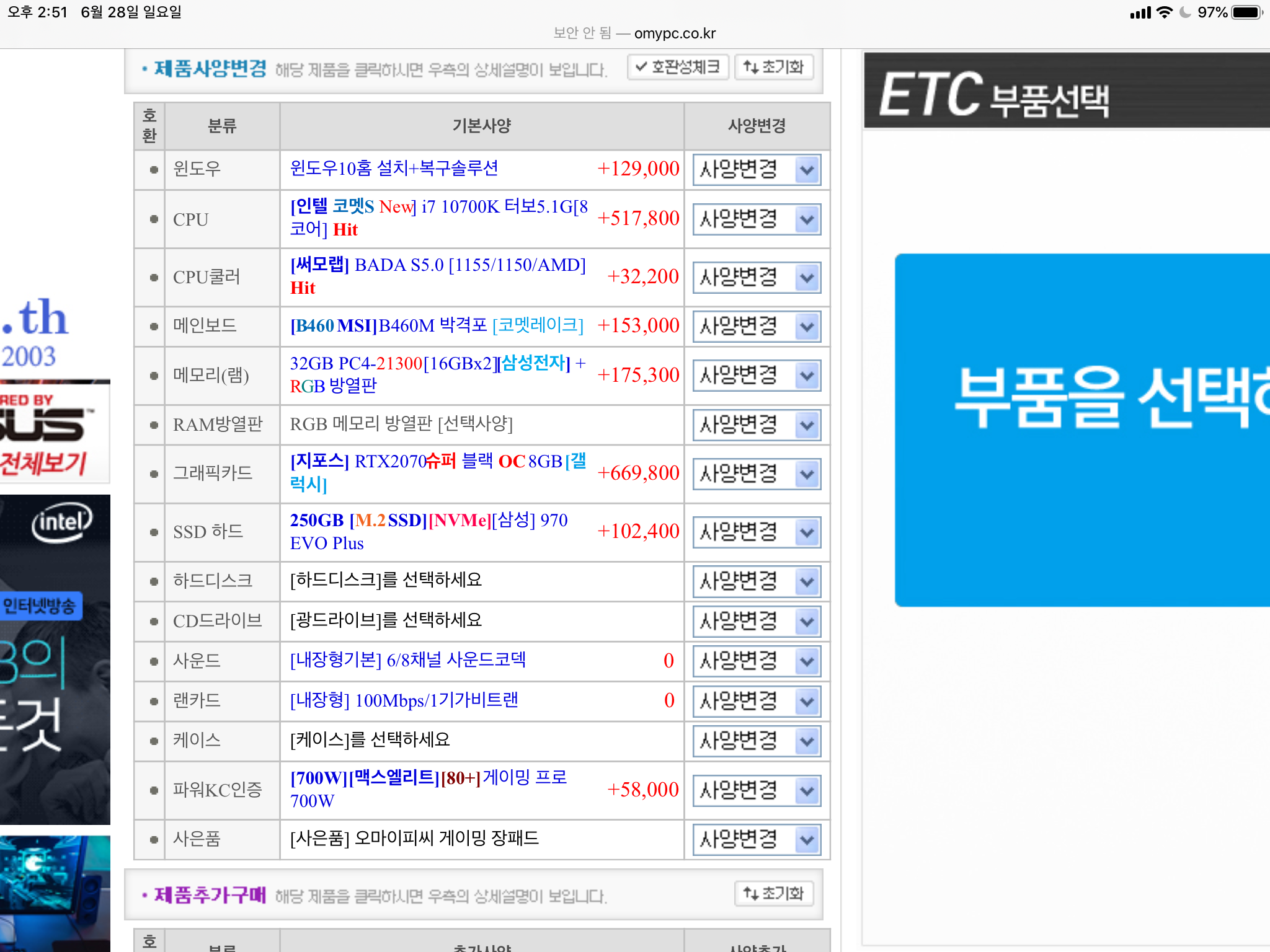
Task: Open 사양변경 dropdown for 메모리(램) row
Action: (757, 375)
